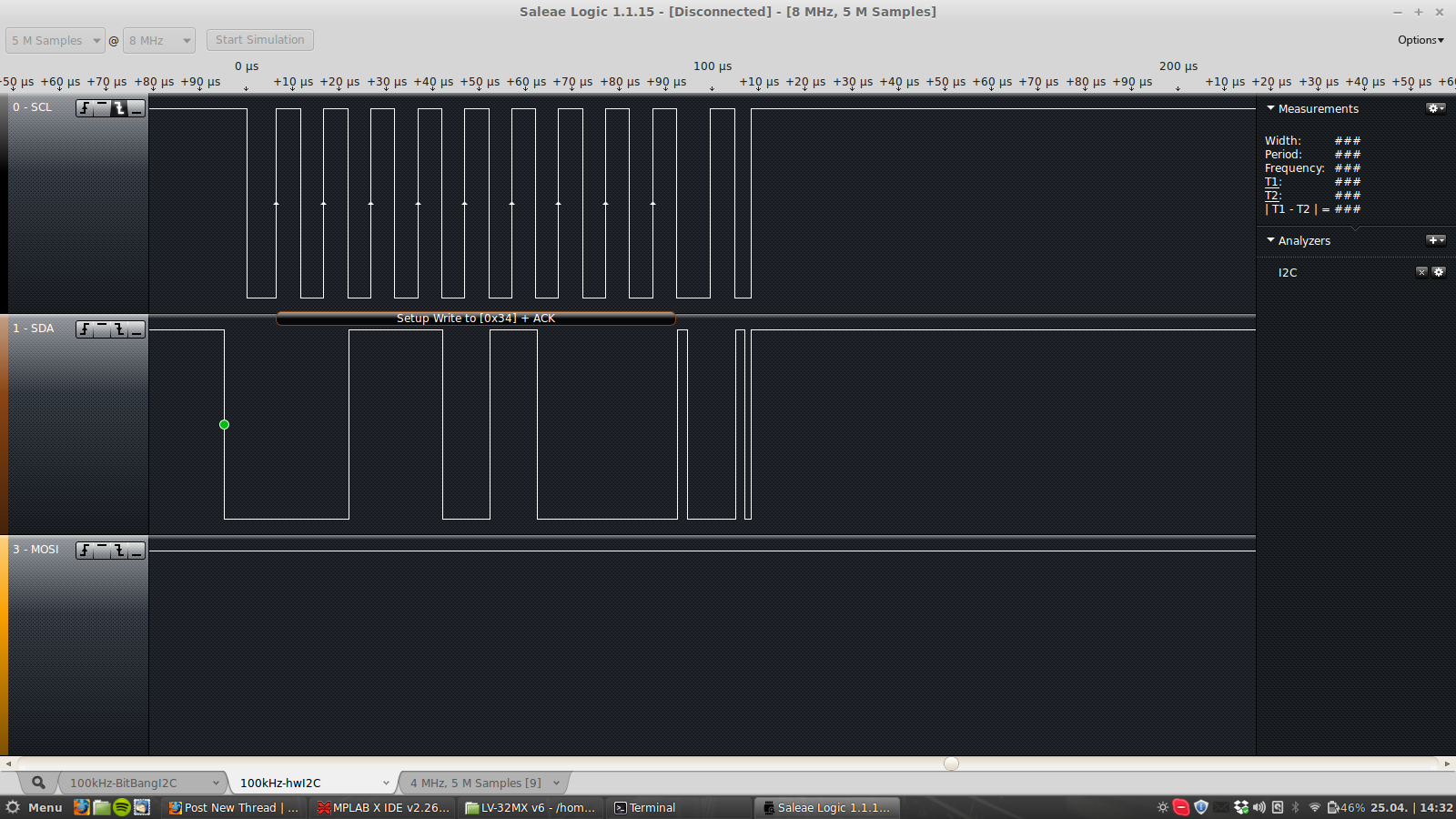Open the capture search magnifier tab
Screen dimensions: 1456x819
pyautogui.click(x=38, y=783)
